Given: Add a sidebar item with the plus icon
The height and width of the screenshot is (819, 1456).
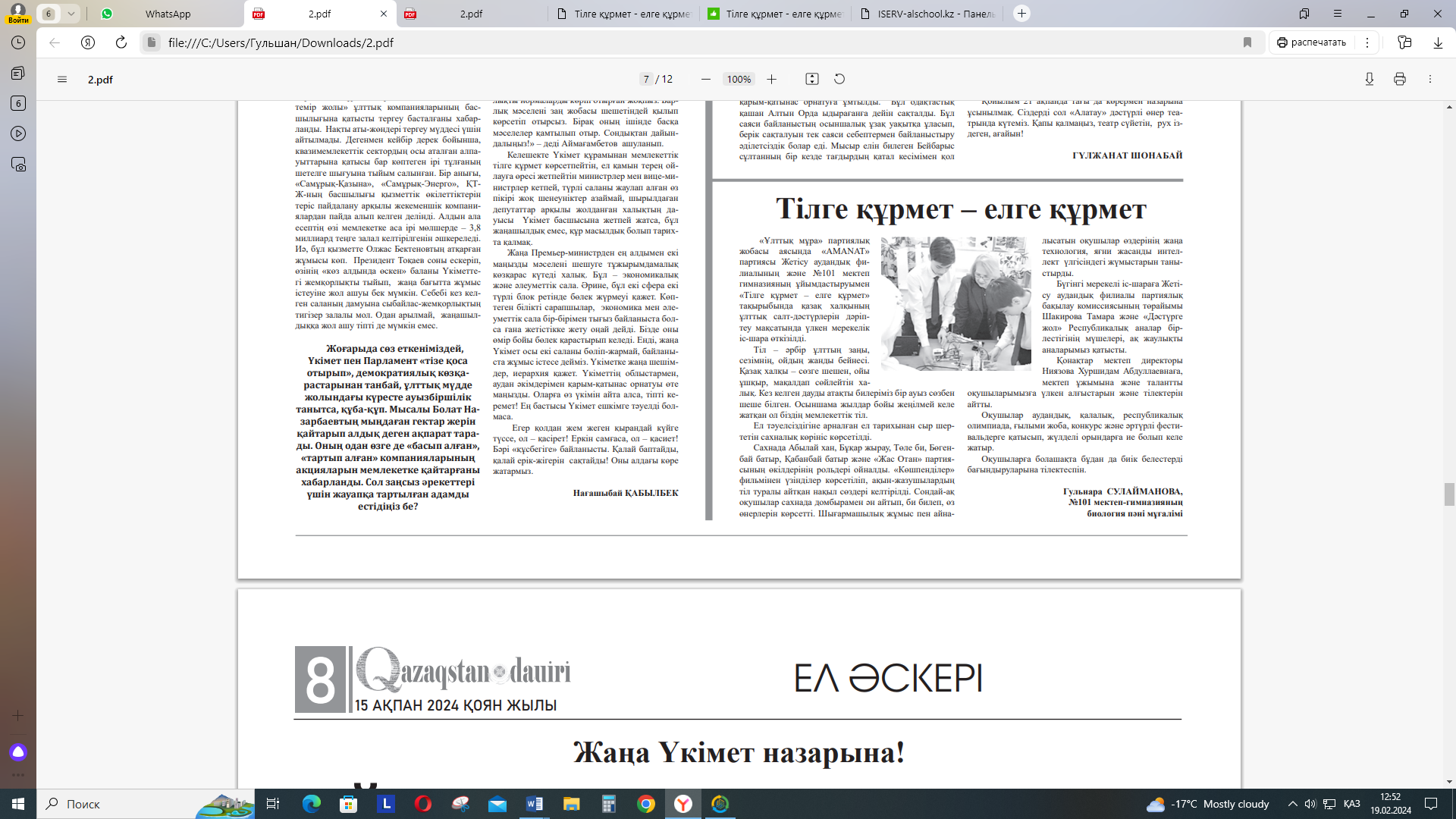Looking at the screenshot, I should [18, 716].
